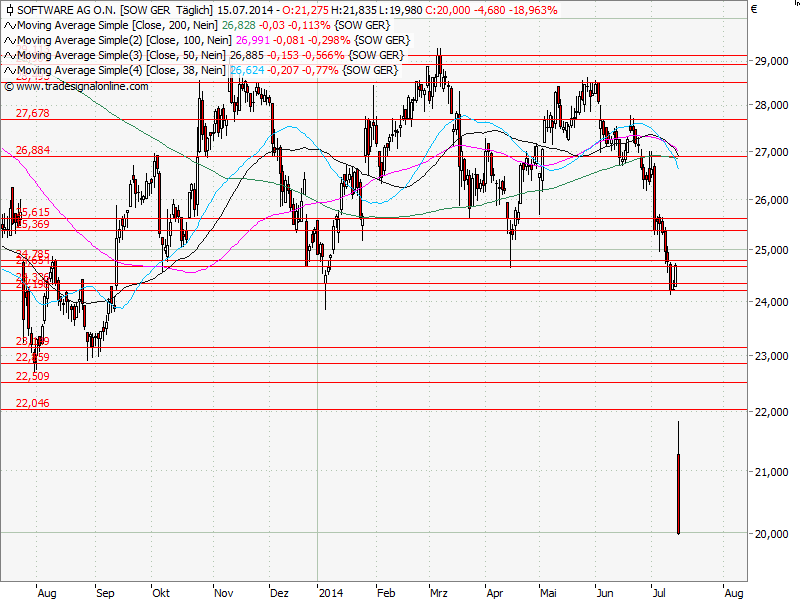Click the copyright symbol before tradesignalonline.com
The image size is (800, 600).
tap(10, 85)
